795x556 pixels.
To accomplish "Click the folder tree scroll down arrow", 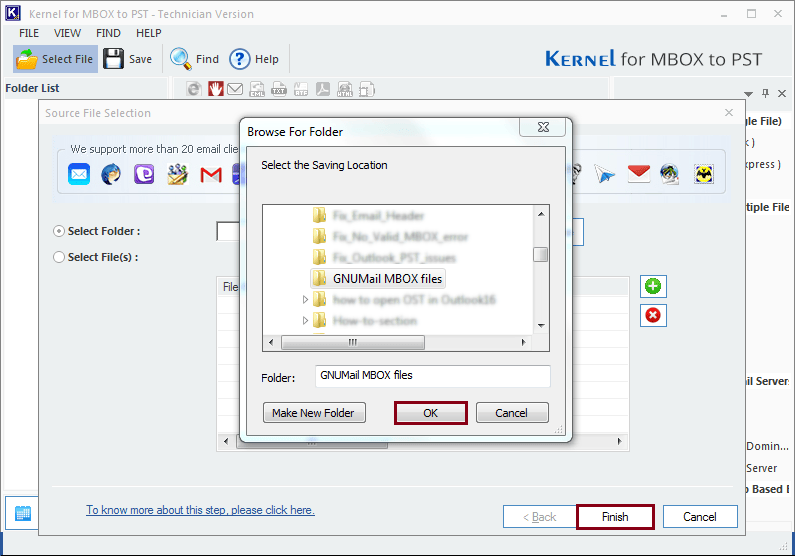I will (541, 325).
